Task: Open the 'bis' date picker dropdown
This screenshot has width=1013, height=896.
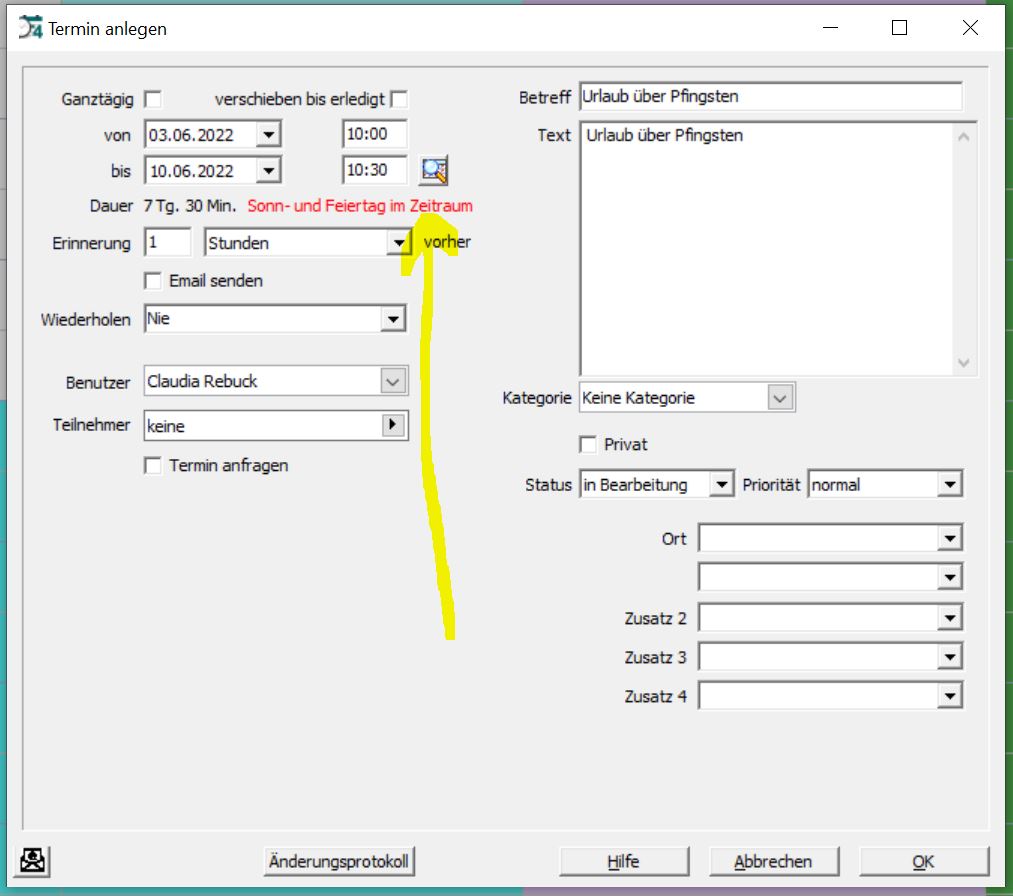Action: tap(268, 171)
